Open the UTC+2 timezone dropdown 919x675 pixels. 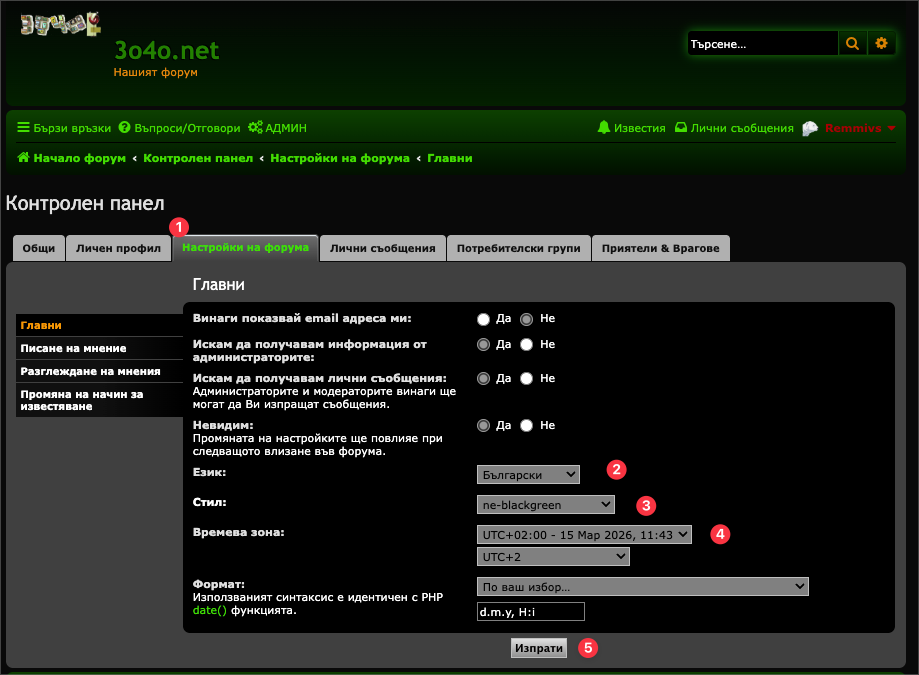pos(553,557)
